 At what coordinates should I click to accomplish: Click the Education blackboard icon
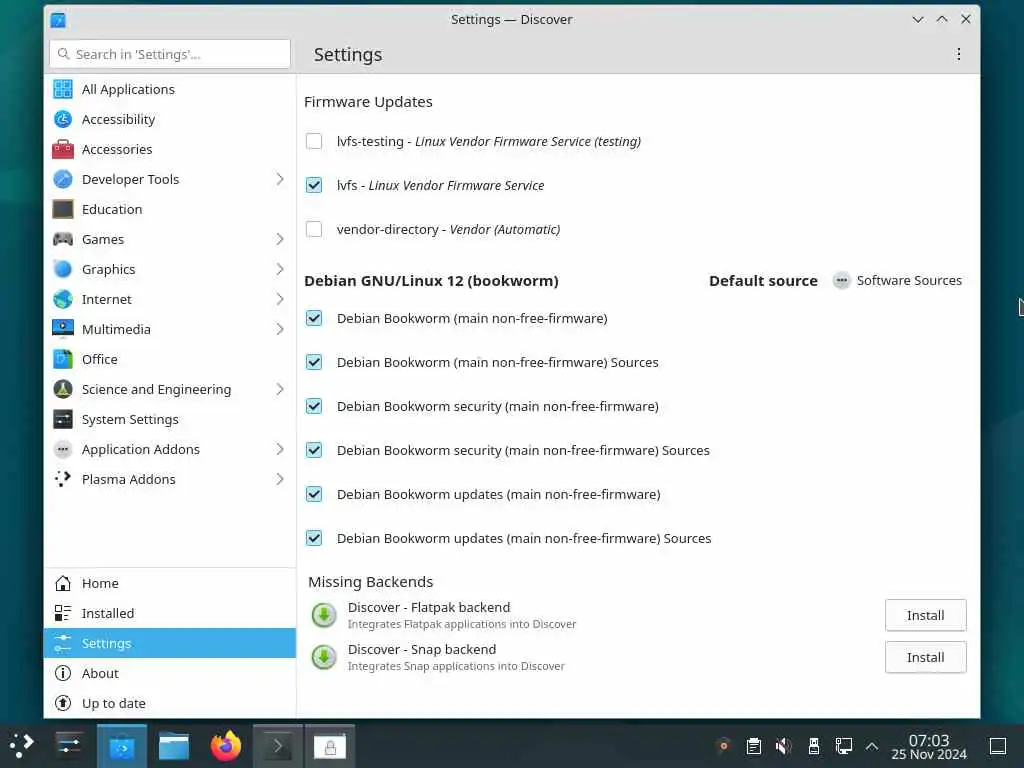(x=63, y=209)
